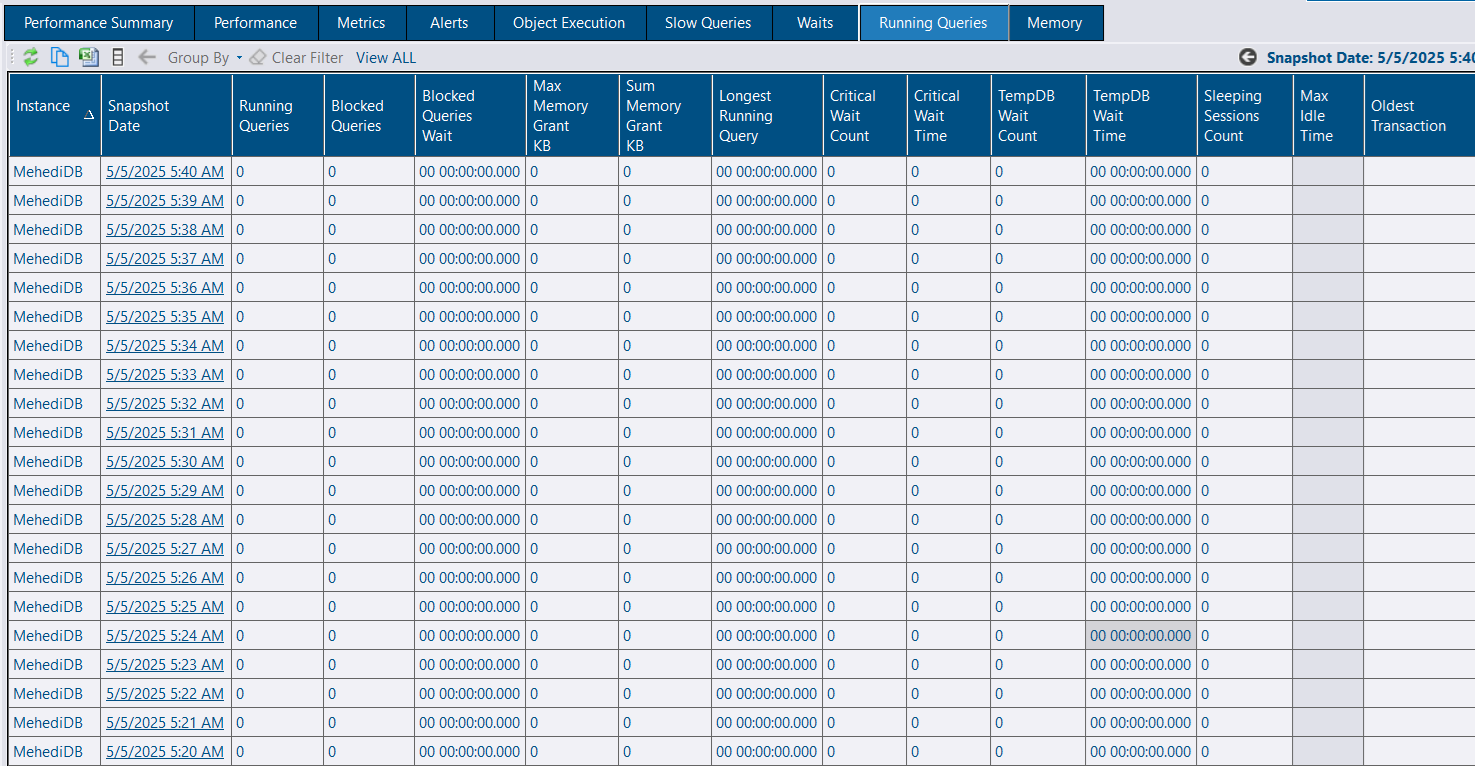
Task: Export the grid with the Excel icon
Action: point(89,57)
